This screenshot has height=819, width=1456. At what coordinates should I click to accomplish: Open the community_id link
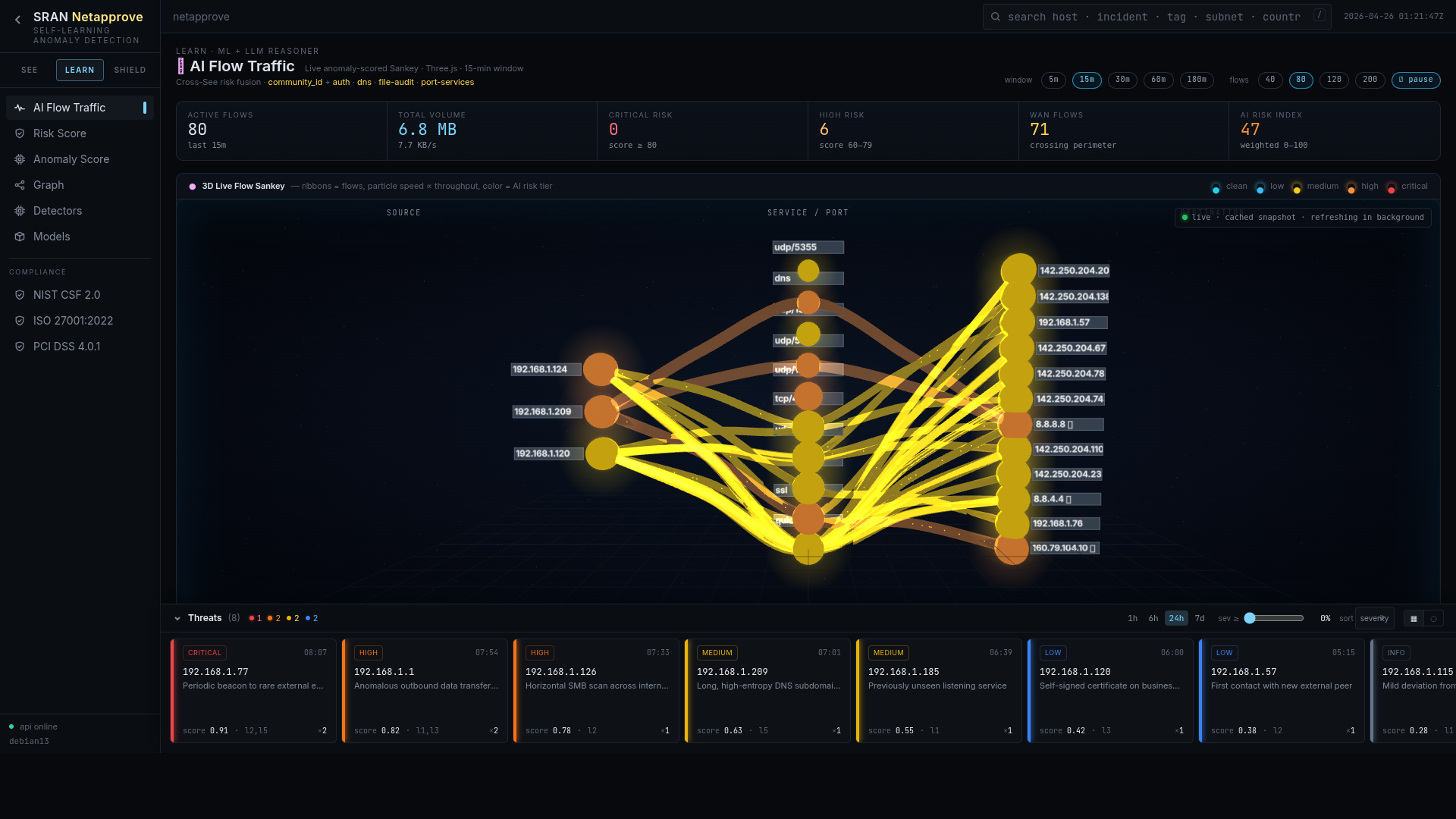pyautogui.click(x=295, y=82)
